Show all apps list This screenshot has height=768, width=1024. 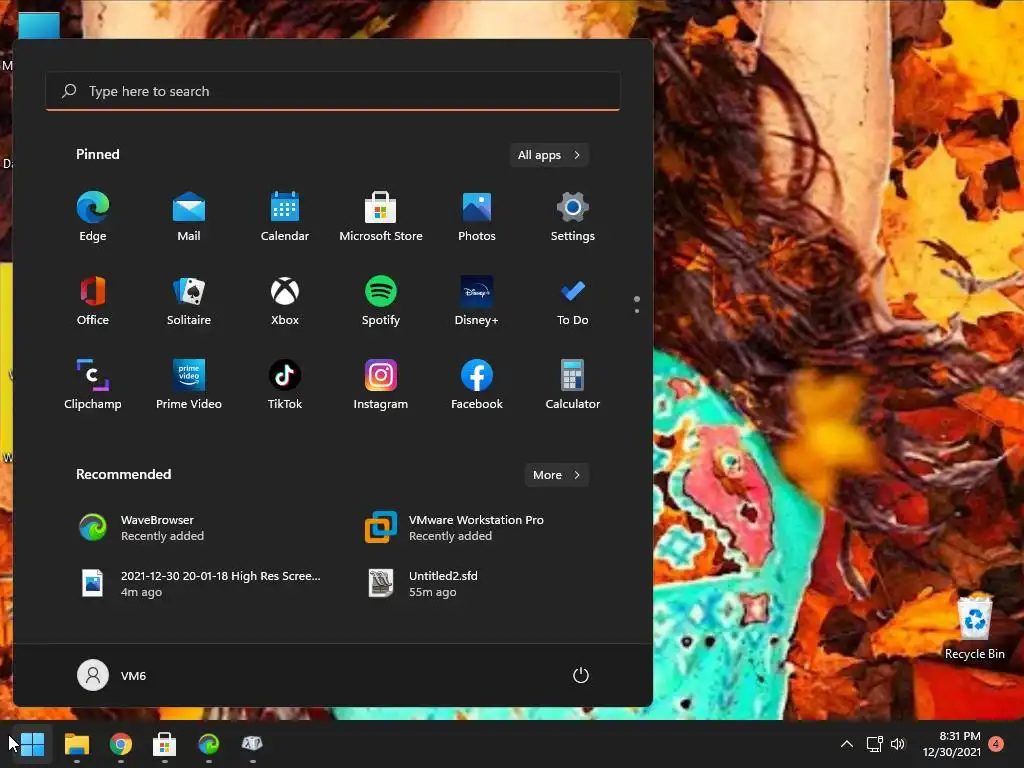549,155
